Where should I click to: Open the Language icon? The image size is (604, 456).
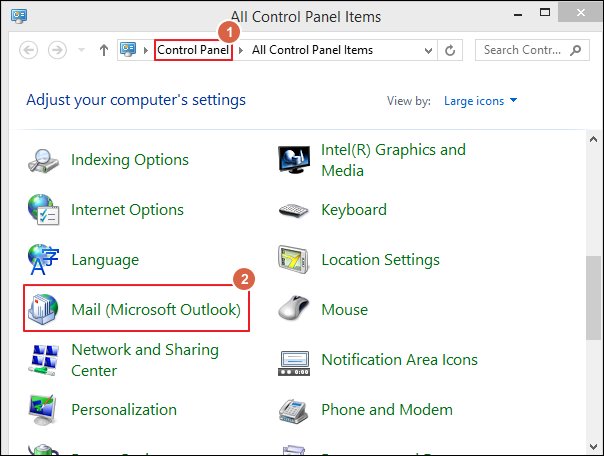coord(43,260)
